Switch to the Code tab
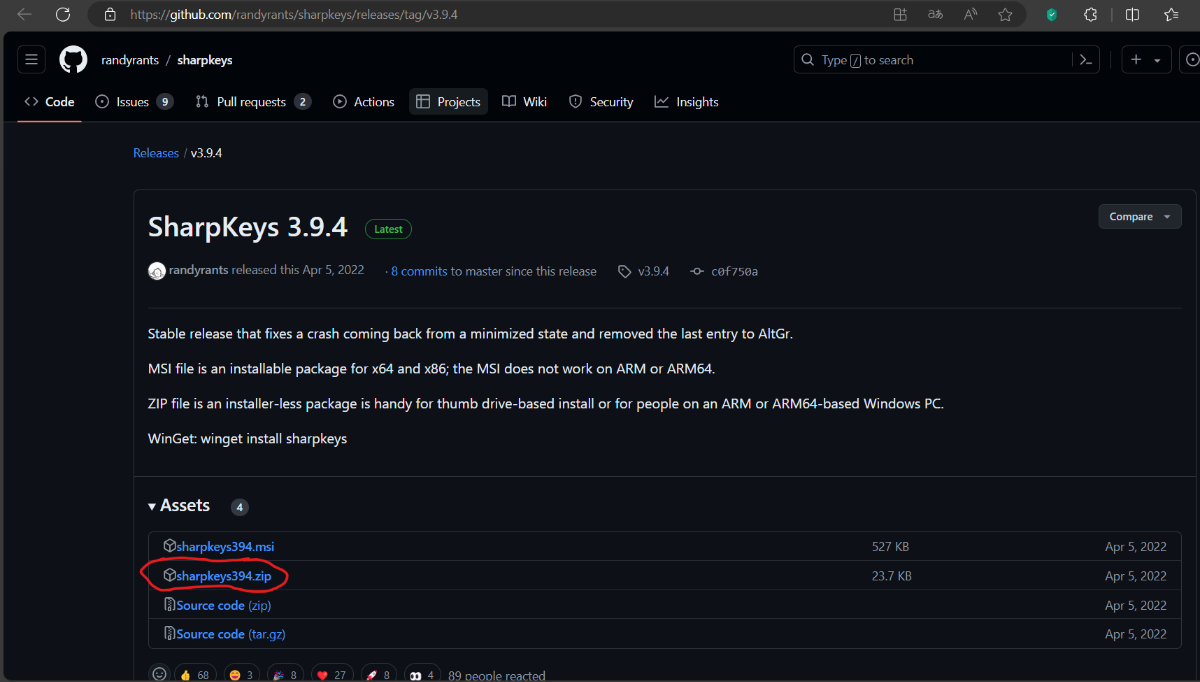Screen dimensions: 1200x682 (50, 102)
